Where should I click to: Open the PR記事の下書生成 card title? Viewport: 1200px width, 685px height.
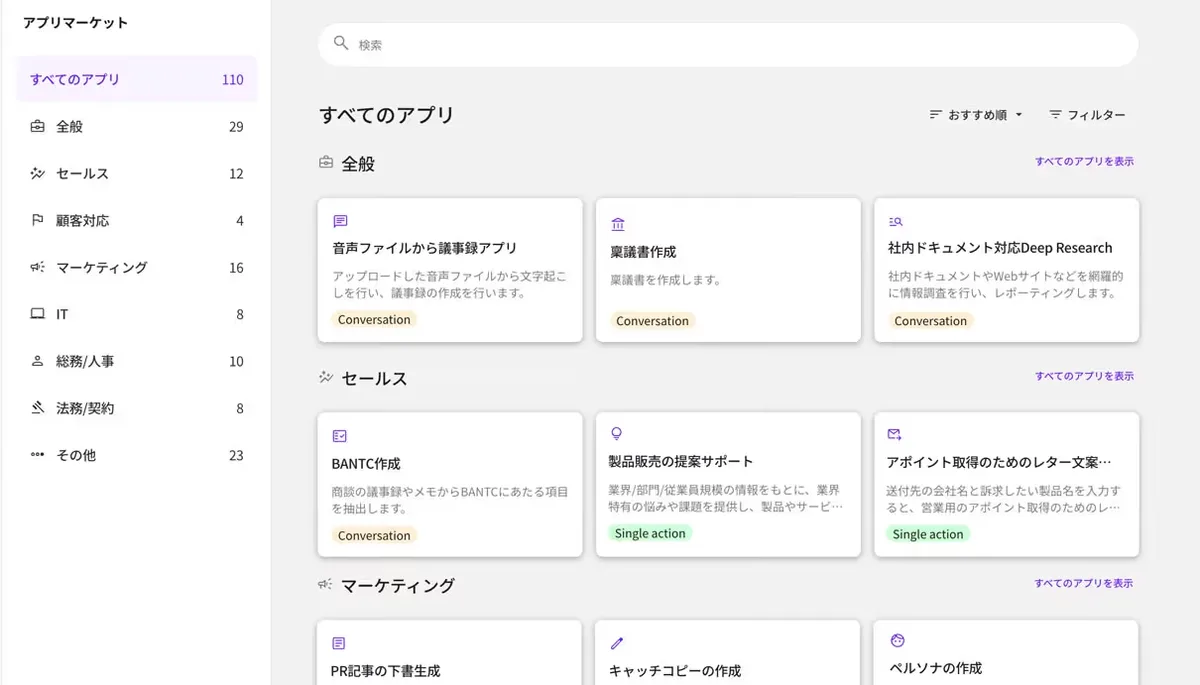click(385, 671)
